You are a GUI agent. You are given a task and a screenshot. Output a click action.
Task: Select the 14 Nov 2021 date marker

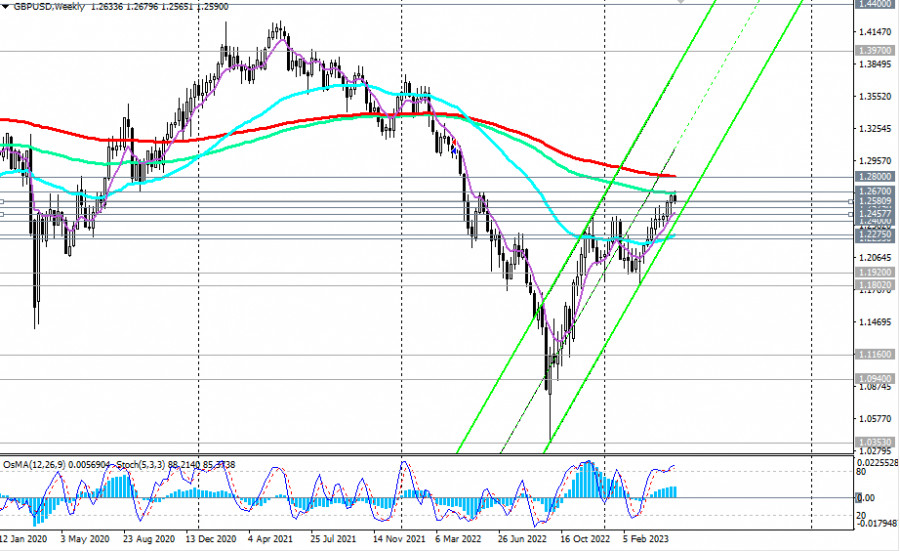(394, 536)
